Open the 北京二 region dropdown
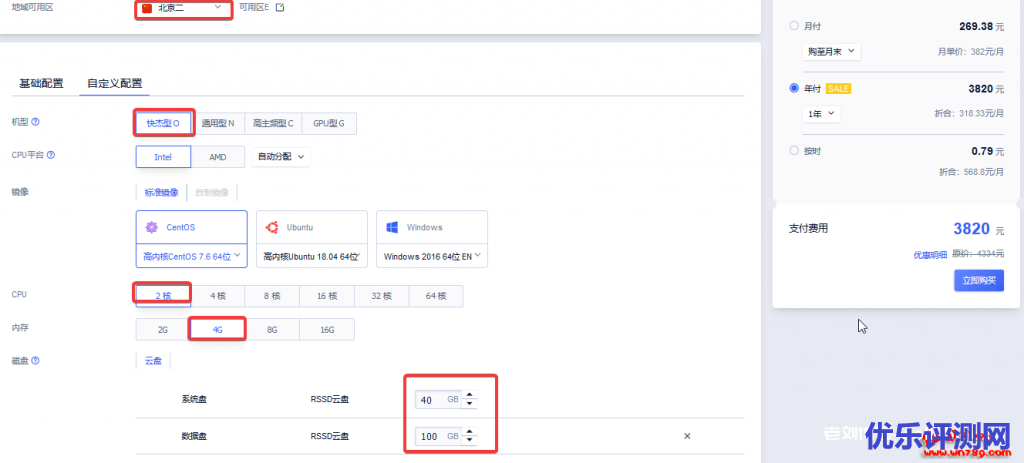1024x463 pixels. pyautogui.click(x=184, y=8)
